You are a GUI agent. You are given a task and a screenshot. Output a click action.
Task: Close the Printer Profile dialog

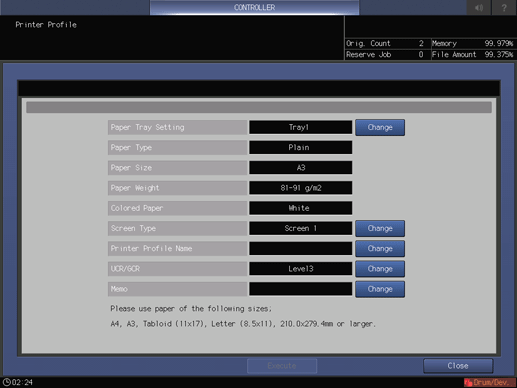[458, 366]
